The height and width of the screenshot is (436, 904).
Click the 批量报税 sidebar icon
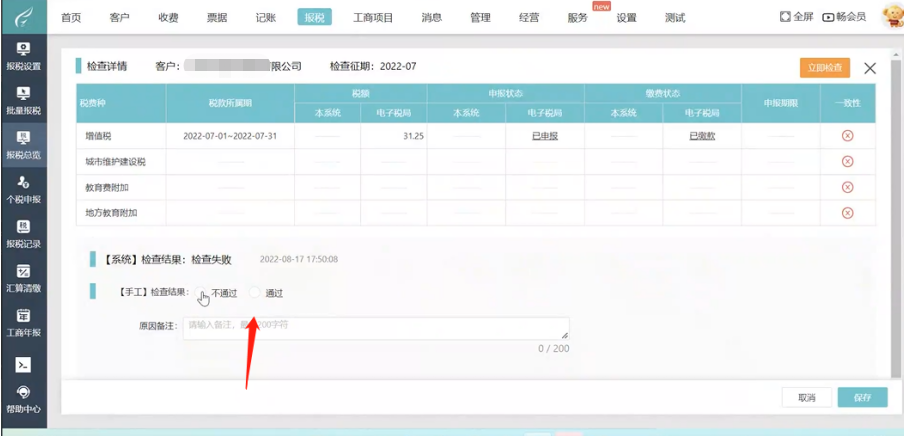click(x=23, y=100)
